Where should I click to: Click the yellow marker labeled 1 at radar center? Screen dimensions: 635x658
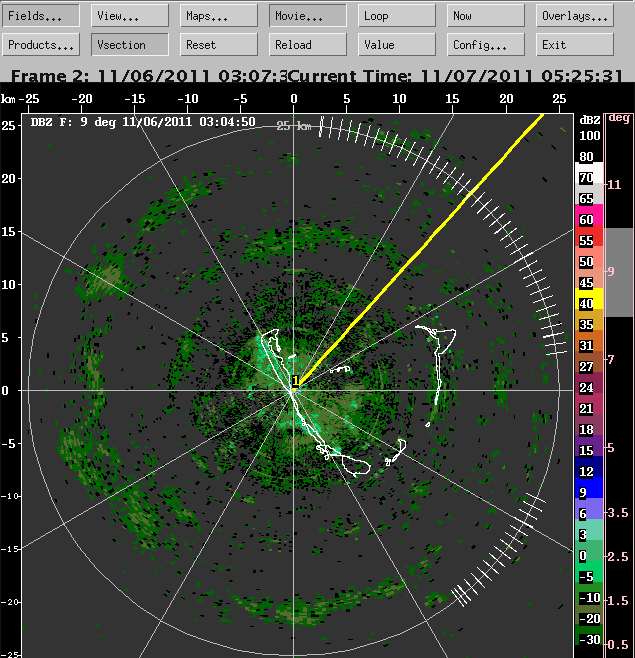(x=295, y=381)
